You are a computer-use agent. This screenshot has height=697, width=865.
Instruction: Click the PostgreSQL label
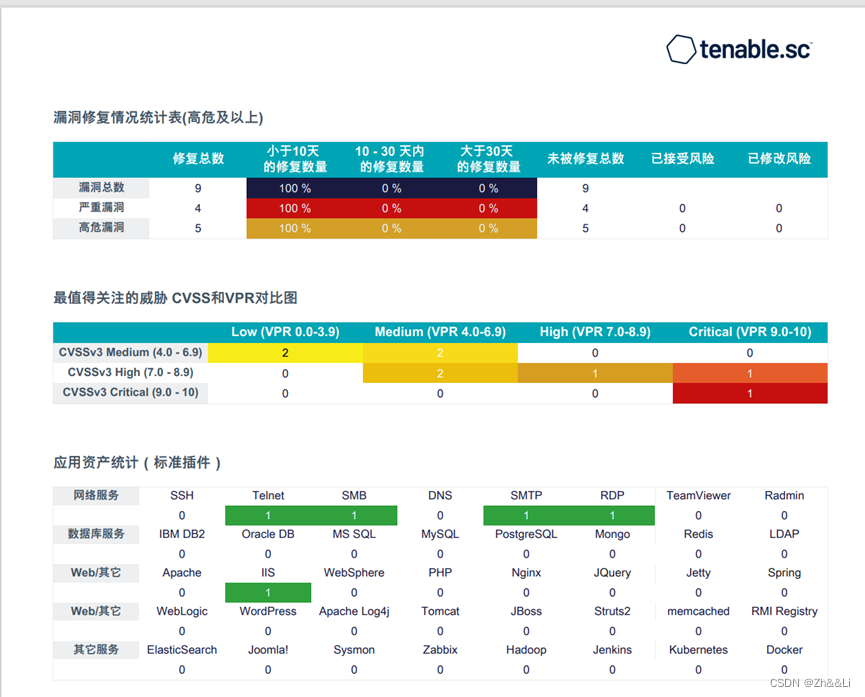pyautogui.click(x=526, y=534)
